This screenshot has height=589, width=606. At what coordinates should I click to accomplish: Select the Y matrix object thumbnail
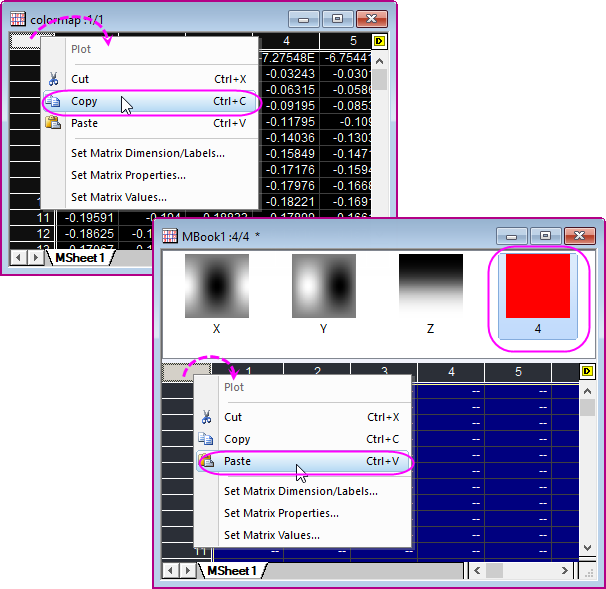(x=324, y=286)
